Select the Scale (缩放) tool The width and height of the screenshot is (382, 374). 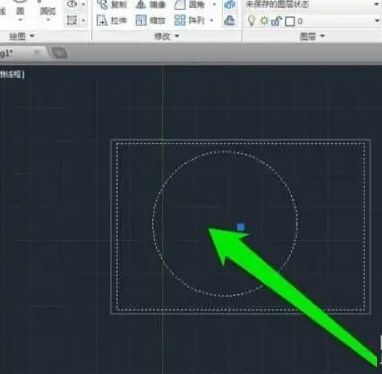(x=151, y=21)
